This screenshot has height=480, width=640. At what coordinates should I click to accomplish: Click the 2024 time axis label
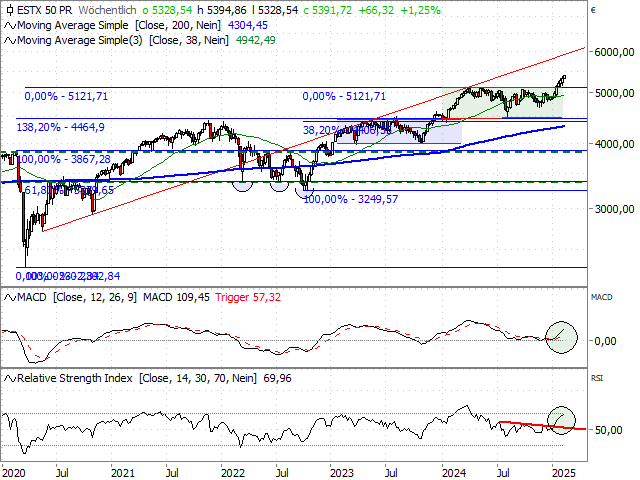[x=454, y=473]
